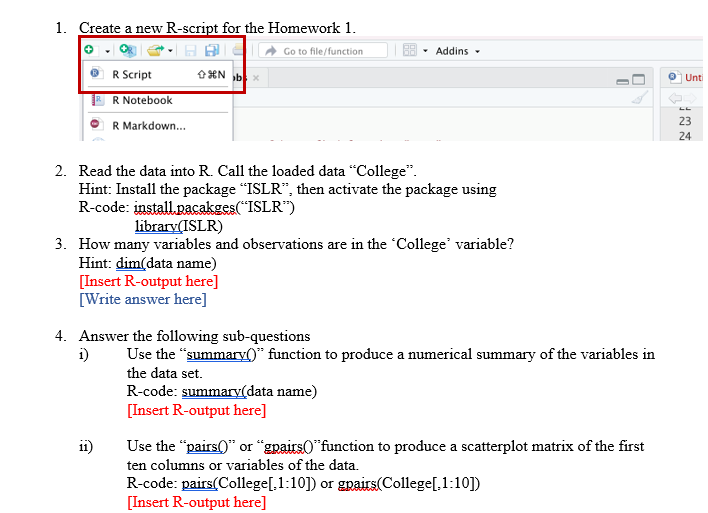Open the Addins dropdown menu
Viewport: 708px width, 513px height.
[x=458, y=51]
